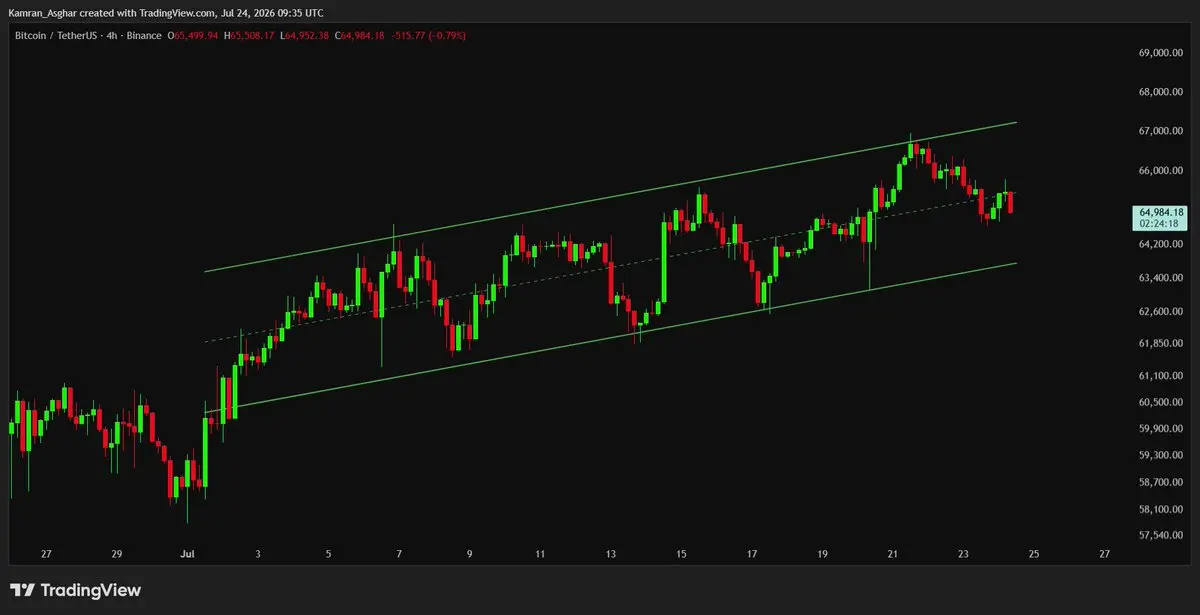1200x615 pixels.
Task: Click the 5 date label on time axis
Action: [328, 553]
